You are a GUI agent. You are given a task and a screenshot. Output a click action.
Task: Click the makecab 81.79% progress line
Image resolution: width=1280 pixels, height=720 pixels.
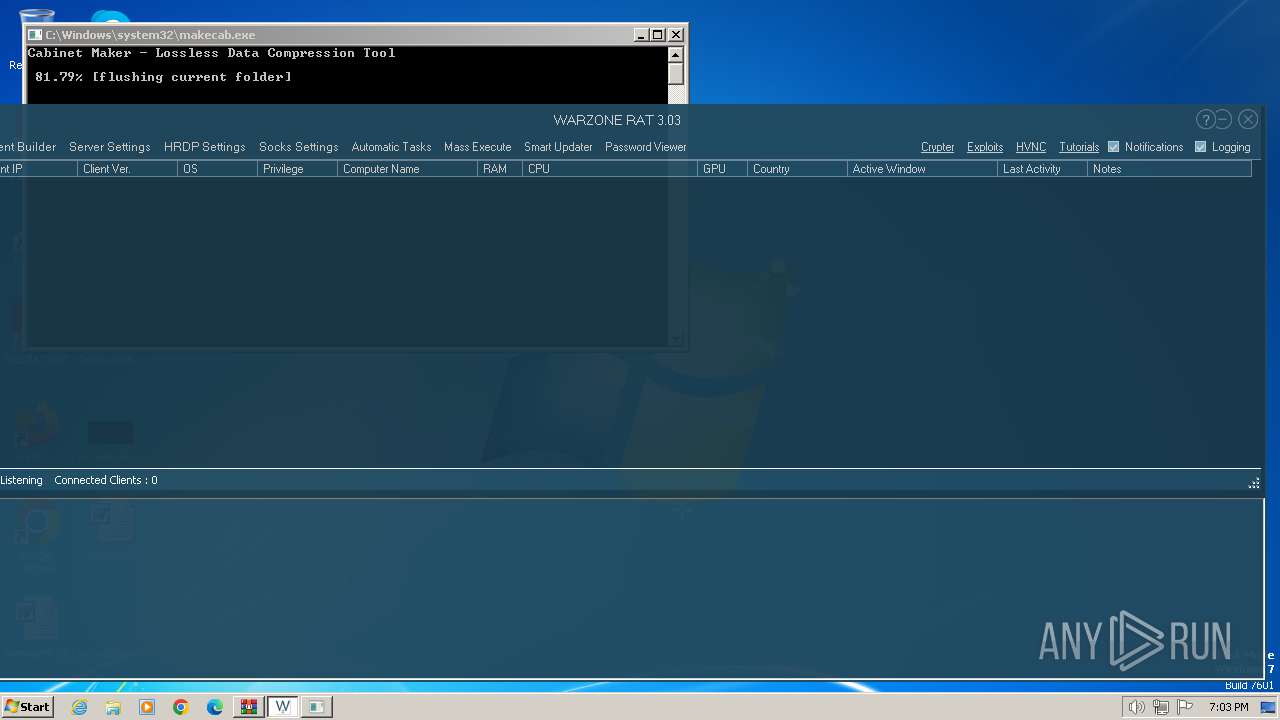[163, 77]
